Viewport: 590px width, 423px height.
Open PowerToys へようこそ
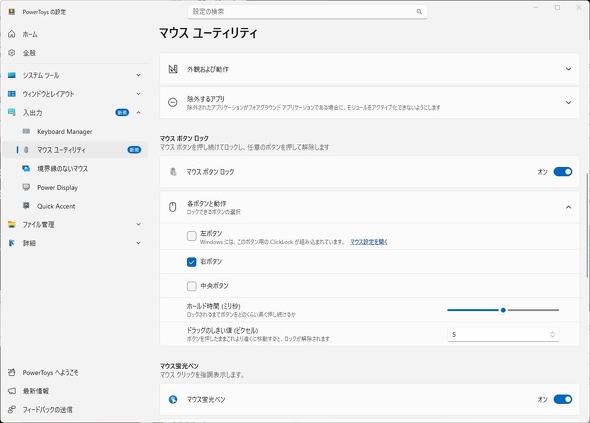point(75,372)
